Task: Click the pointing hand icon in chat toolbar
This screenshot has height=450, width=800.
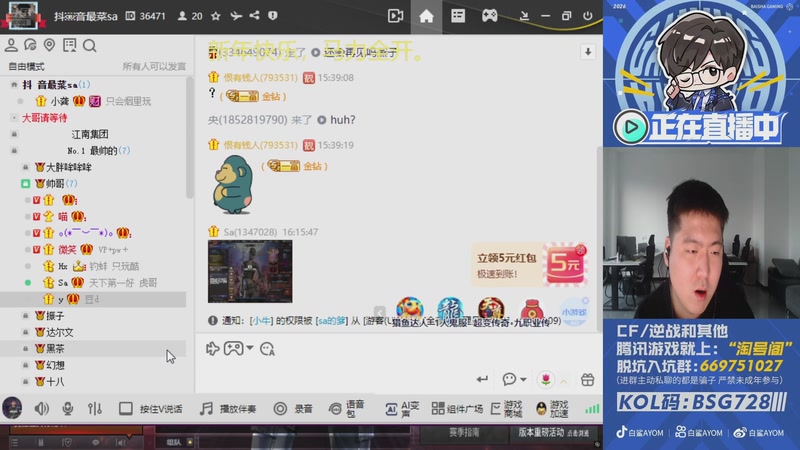Action: click(x=212, y=348)
